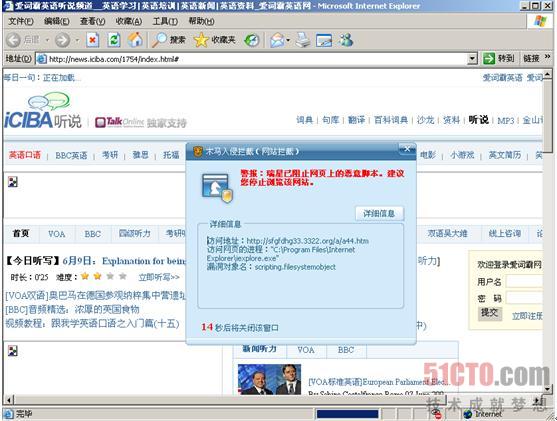Open History icon in toolbar
Image resolution: width=557 pixels, height=421 pixels.
coord(252,40)
